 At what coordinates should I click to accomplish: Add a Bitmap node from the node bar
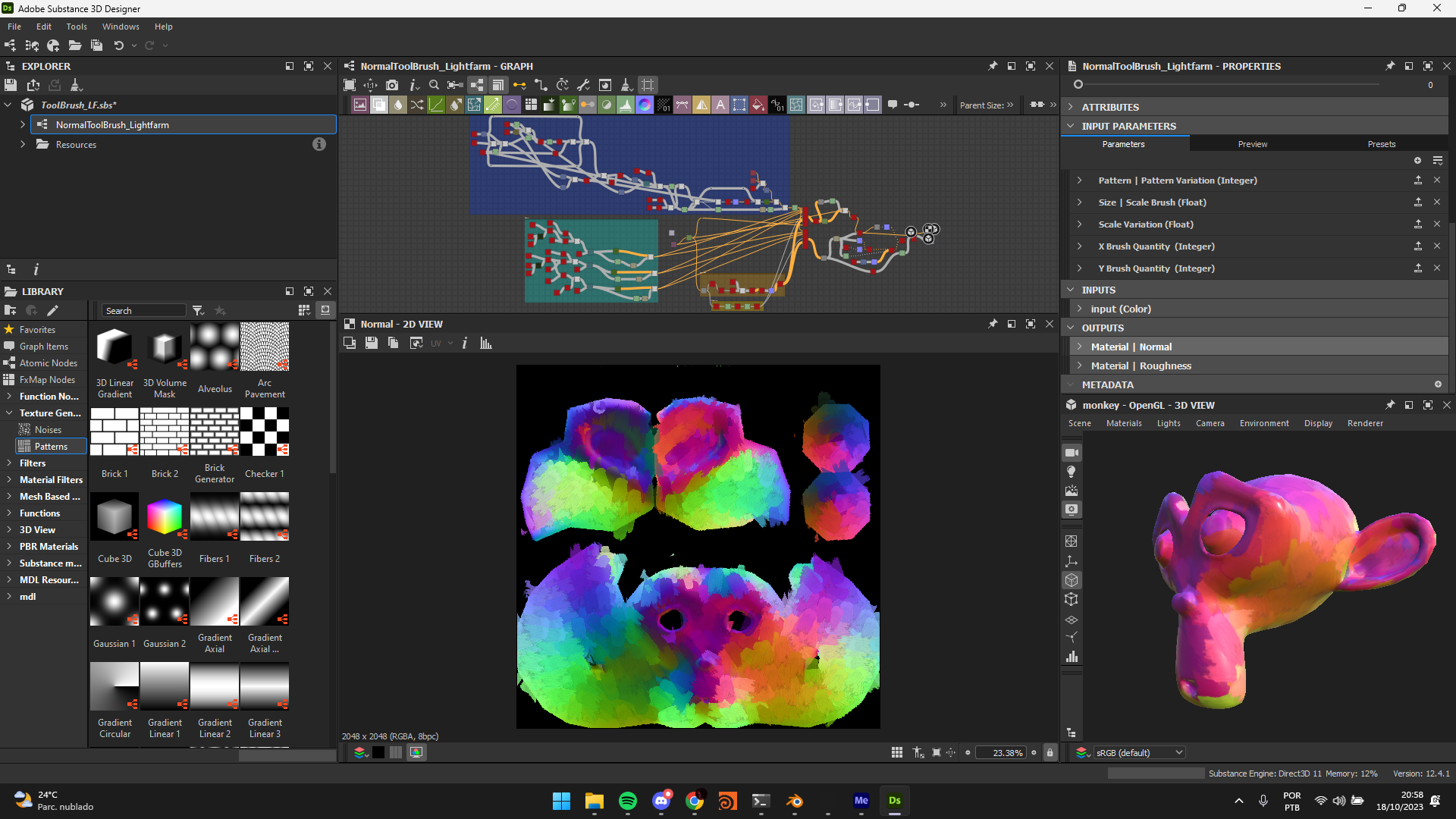(360, 105)
